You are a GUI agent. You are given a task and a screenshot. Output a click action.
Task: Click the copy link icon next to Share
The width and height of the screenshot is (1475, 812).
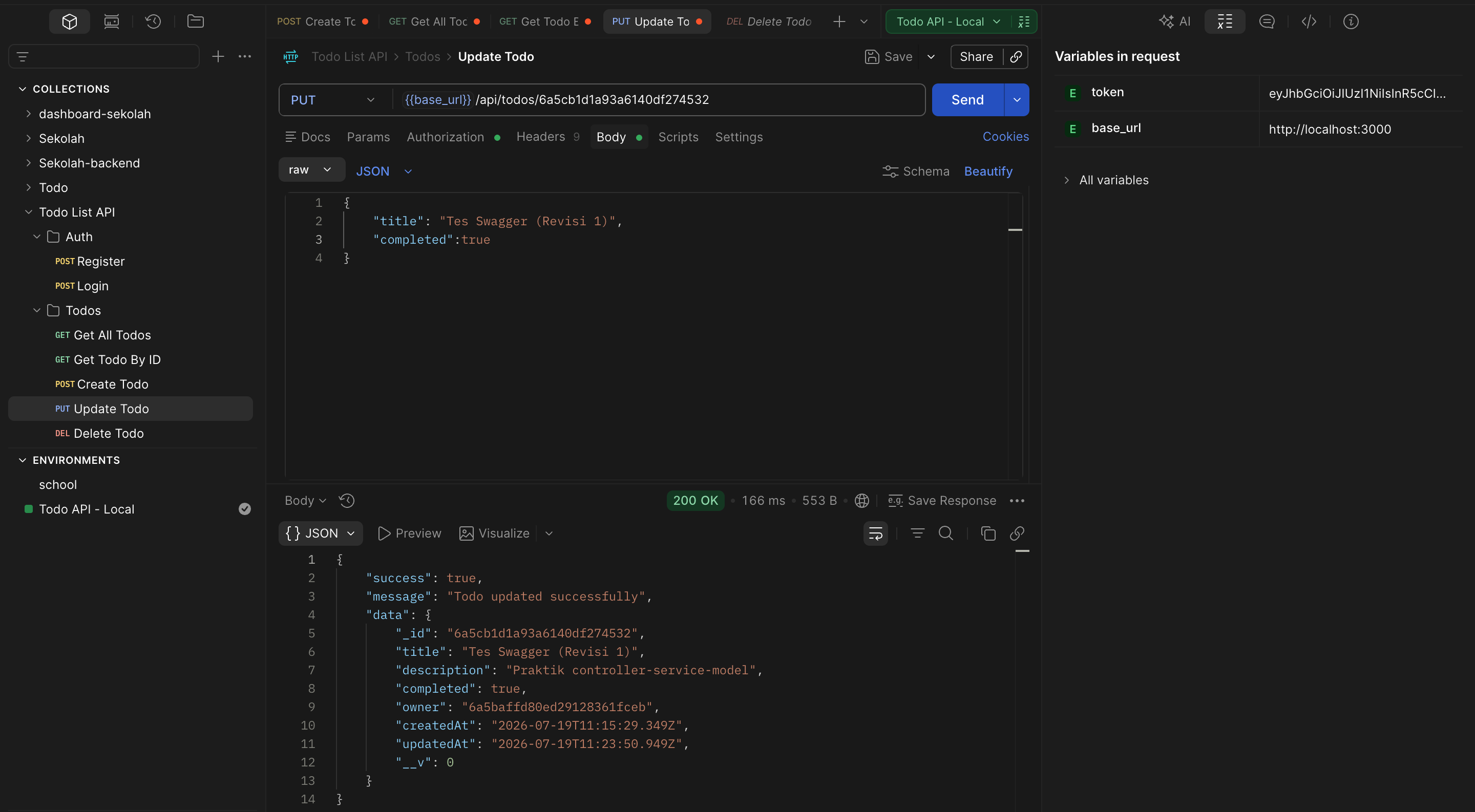1016,57
